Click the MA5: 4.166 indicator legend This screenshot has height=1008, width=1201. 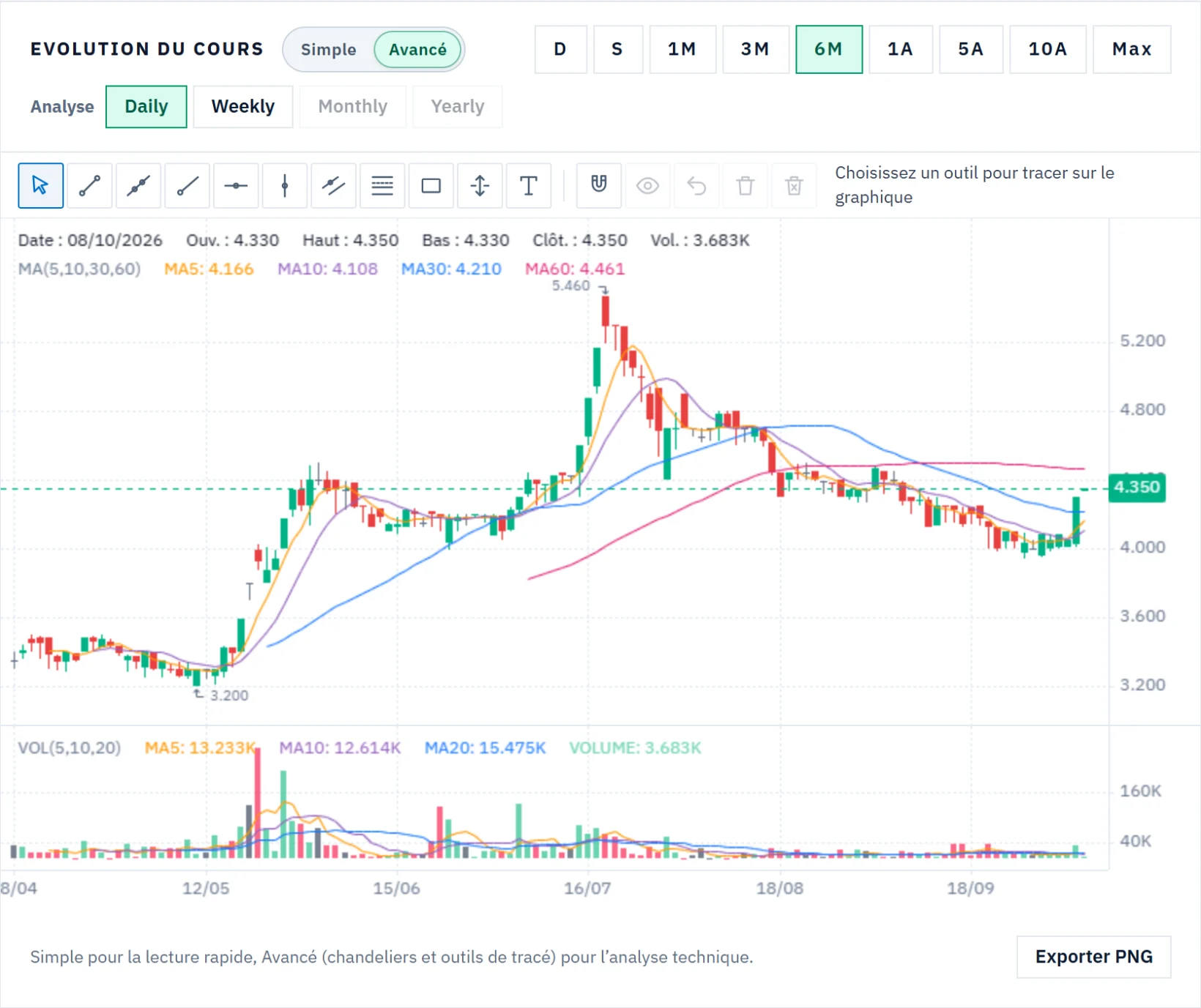[209, 269]
